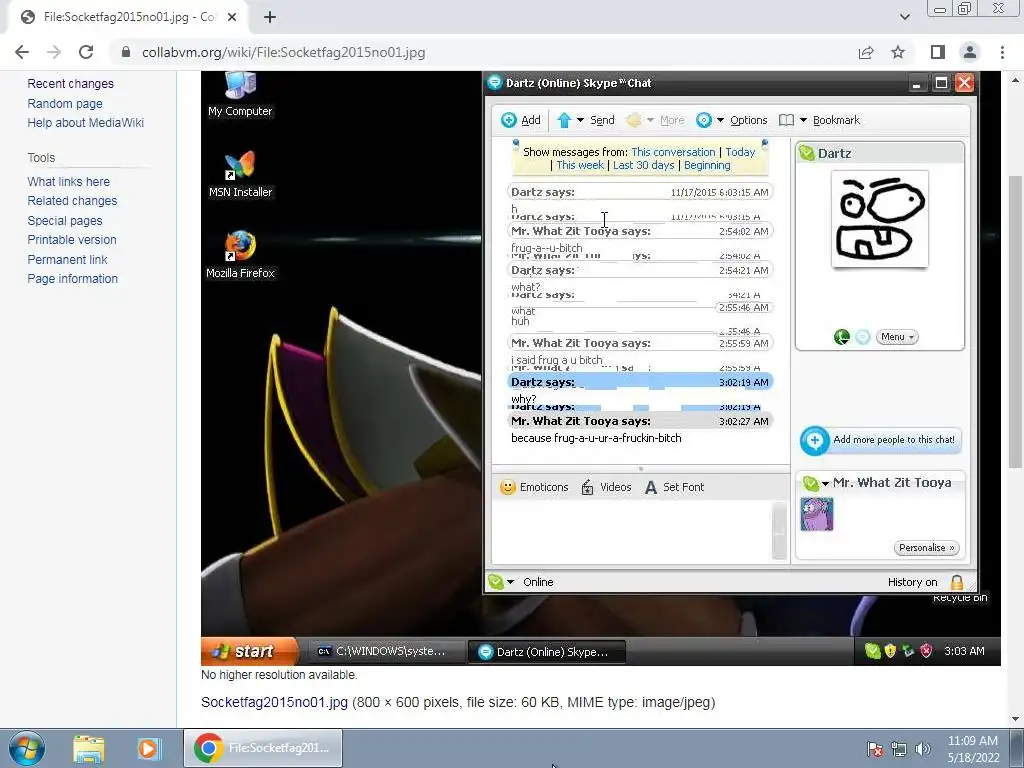Click History on lock icon
The image size is (1024, 768).
957,582
